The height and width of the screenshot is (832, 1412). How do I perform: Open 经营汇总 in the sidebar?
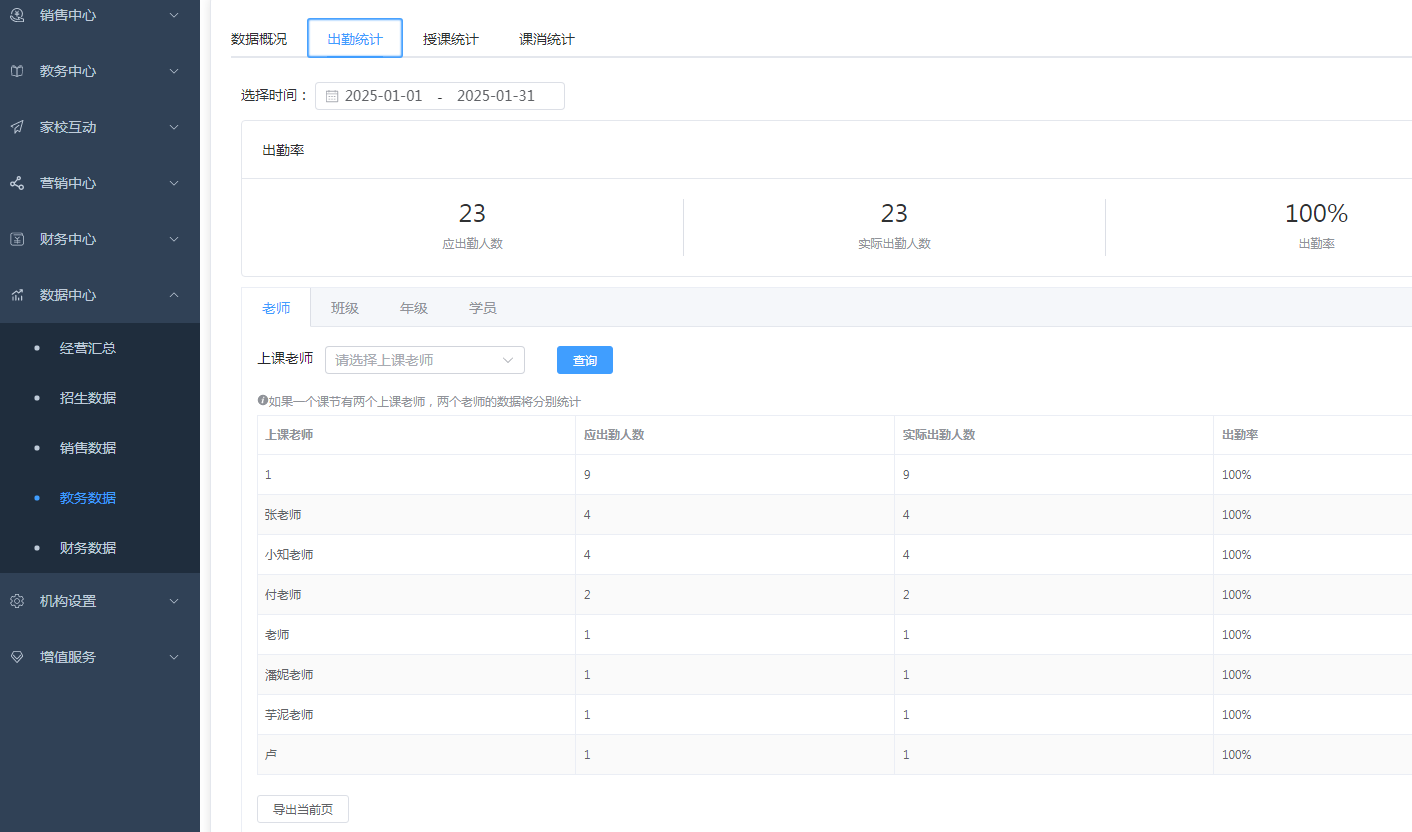point(88,348)
